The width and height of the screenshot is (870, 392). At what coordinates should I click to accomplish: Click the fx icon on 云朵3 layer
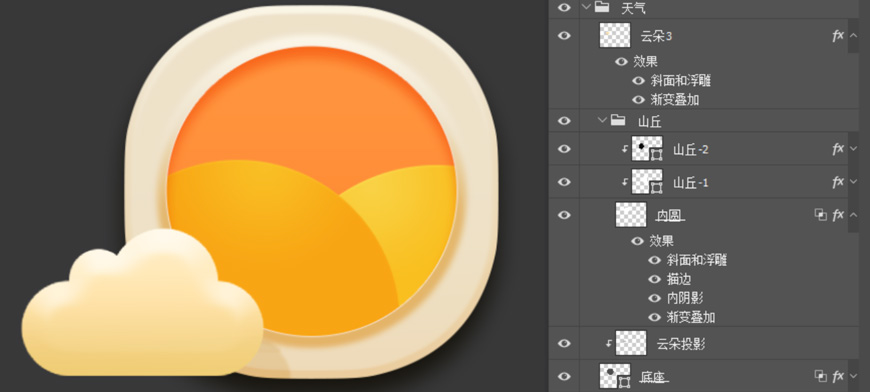tap(838, 35)
